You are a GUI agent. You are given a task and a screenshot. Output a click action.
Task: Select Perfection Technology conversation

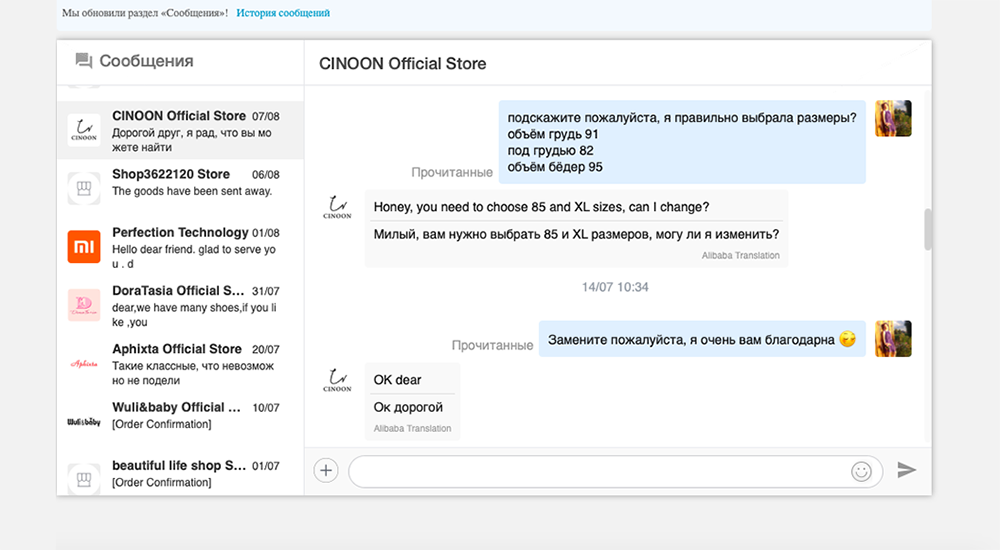pyautogui.click(x=180, y=247)
